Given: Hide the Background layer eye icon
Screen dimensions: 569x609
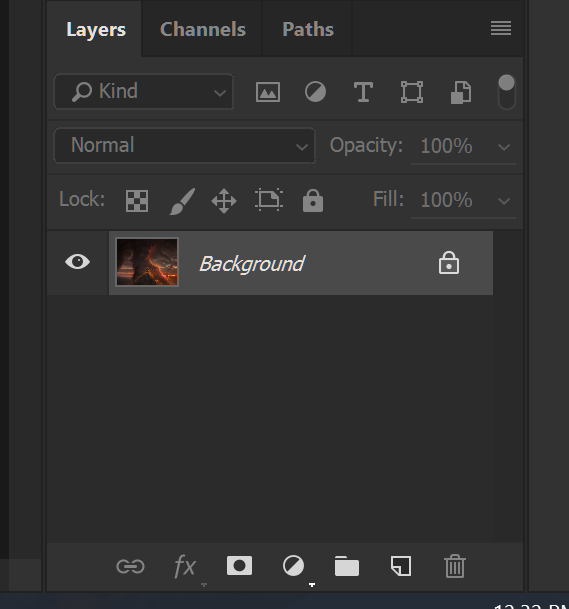Looking at the screenshot, I should click(x=78, y=262).
